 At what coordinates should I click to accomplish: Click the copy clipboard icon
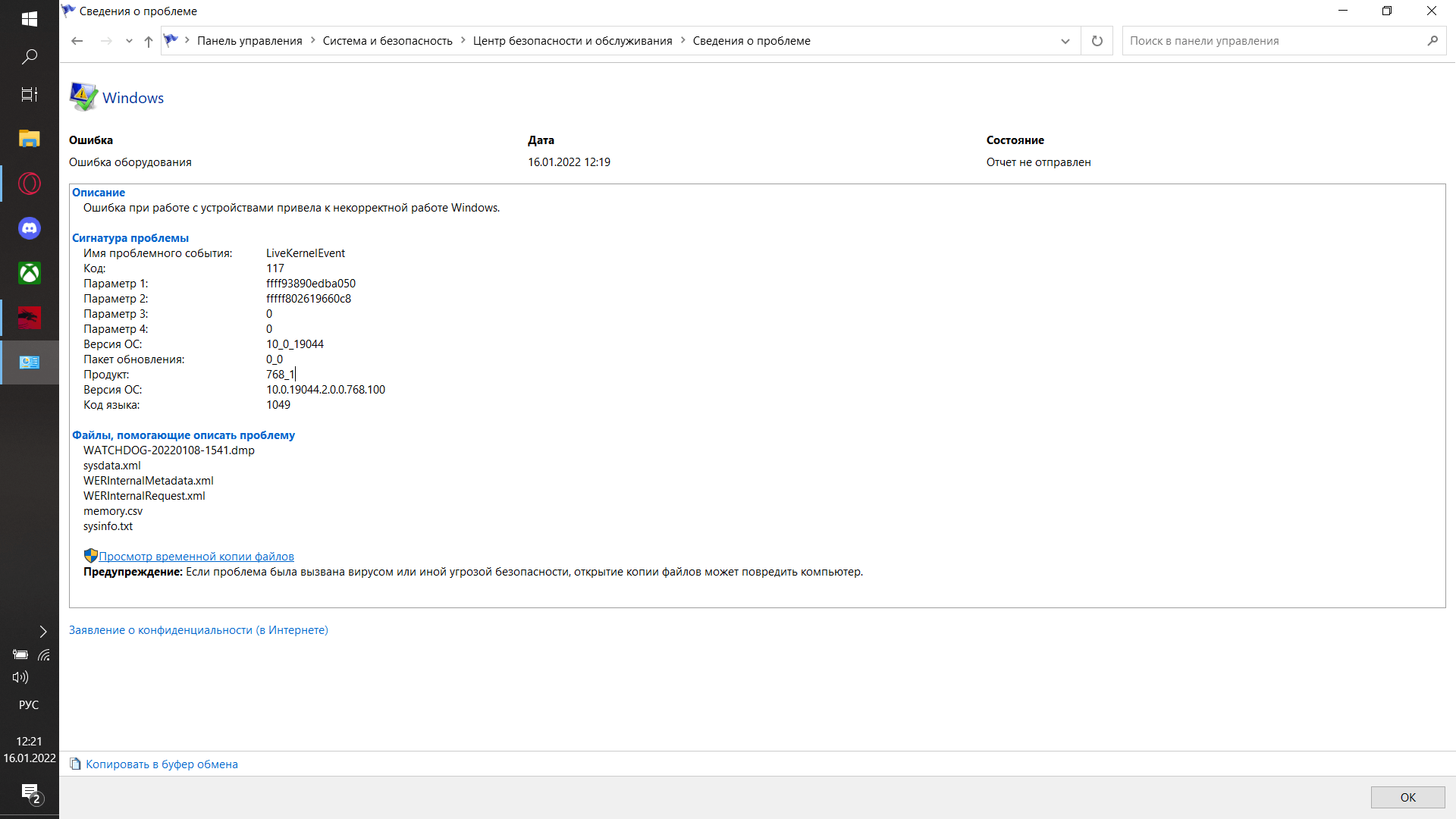point(75,764)
